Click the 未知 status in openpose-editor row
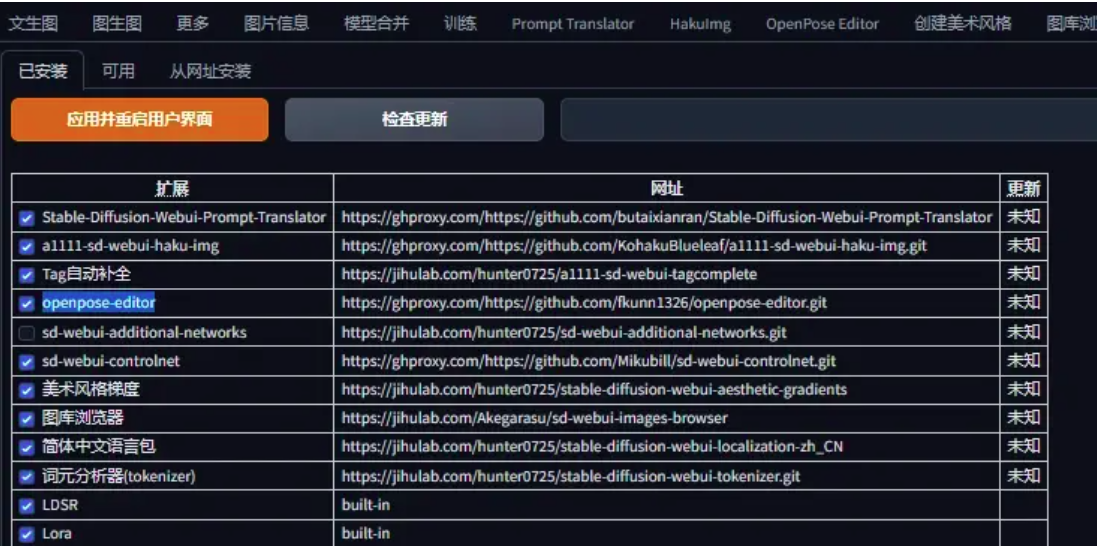 [x=1024, y=303]
